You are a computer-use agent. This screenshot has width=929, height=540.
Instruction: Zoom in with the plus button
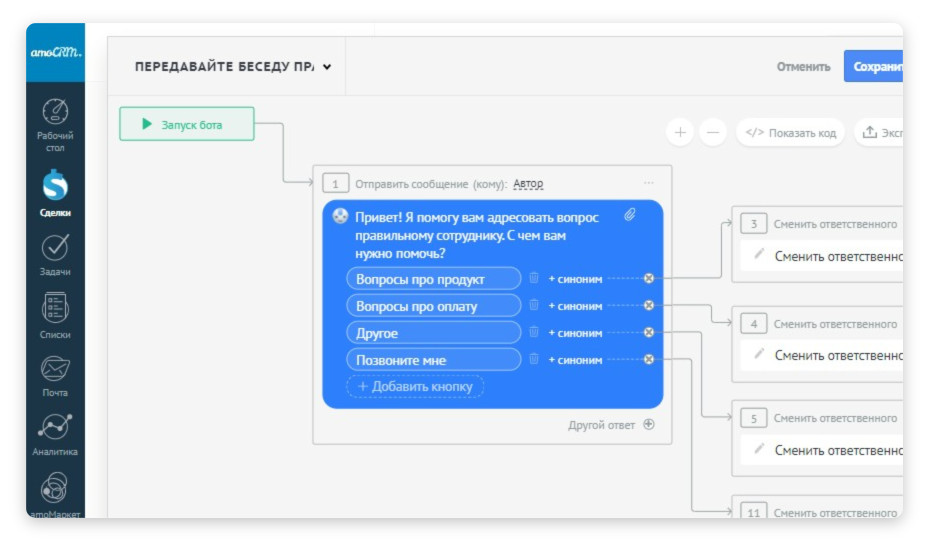[x=680, y=132]
